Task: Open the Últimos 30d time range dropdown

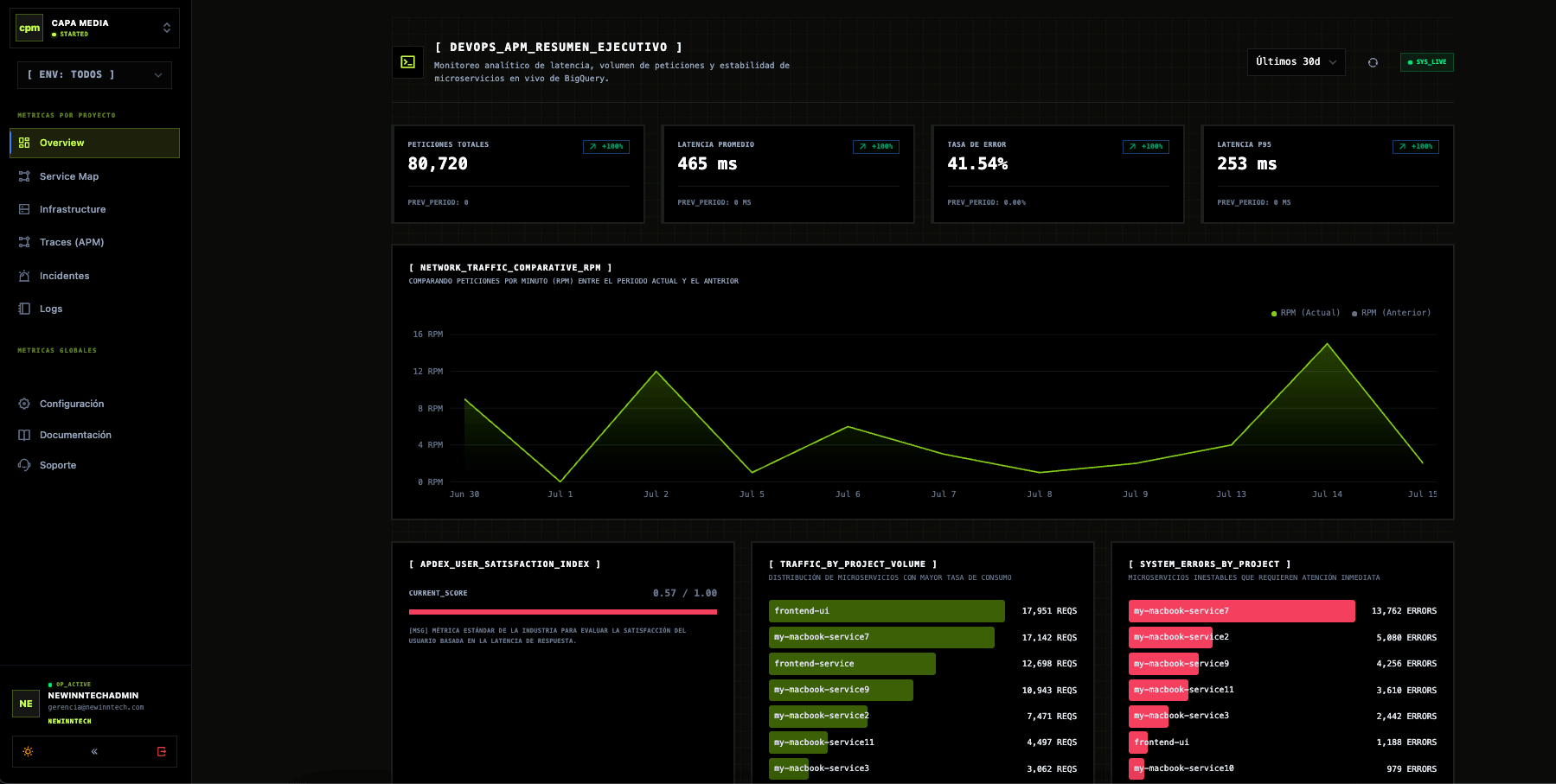Action: 1296,62
